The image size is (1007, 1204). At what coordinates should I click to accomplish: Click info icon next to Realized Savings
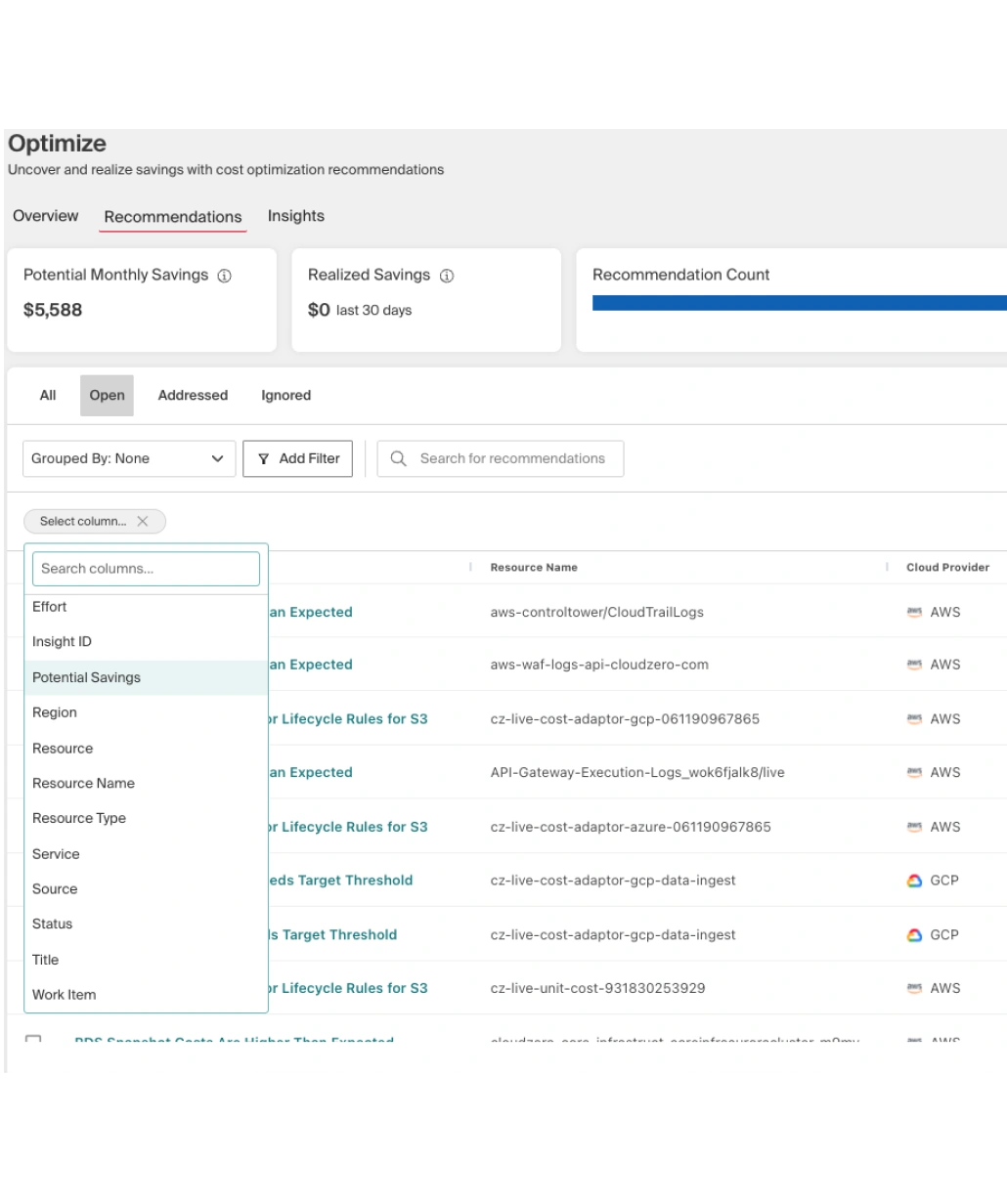447,277
